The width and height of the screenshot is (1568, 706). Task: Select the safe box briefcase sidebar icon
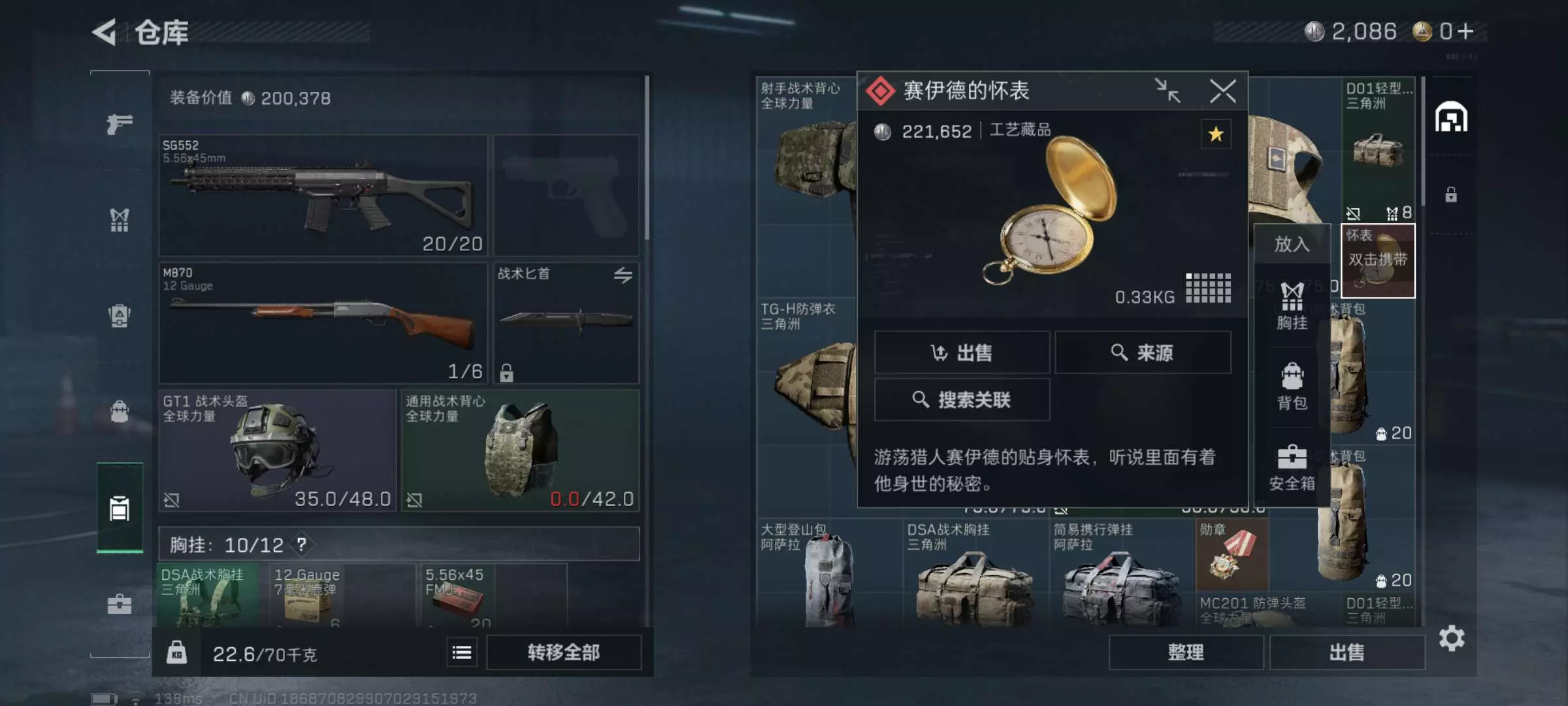coord(120,603)
